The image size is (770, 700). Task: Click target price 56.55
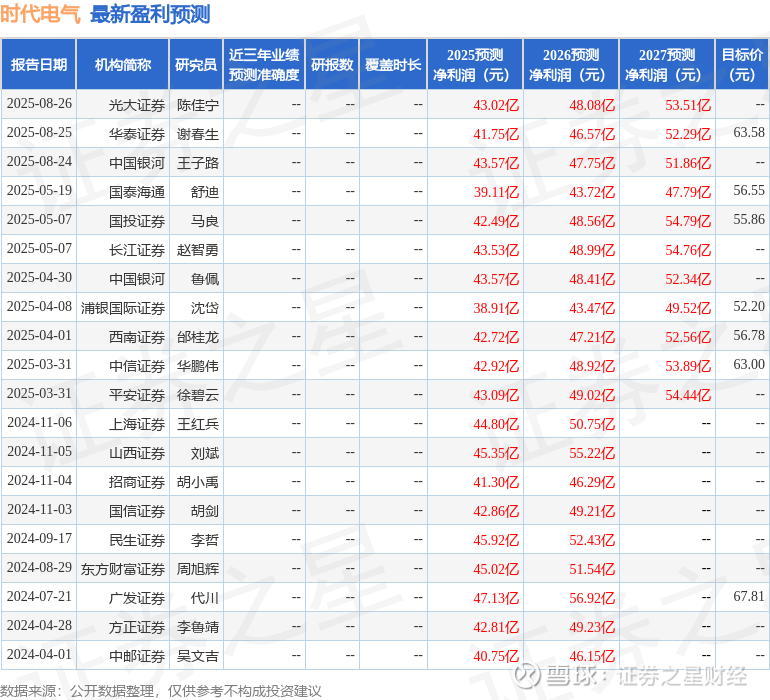tap(749, 191)
